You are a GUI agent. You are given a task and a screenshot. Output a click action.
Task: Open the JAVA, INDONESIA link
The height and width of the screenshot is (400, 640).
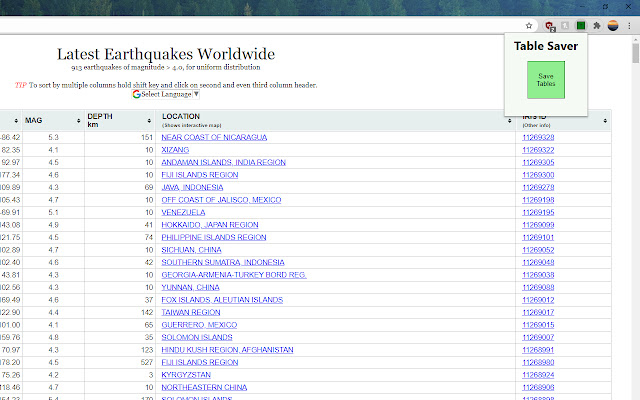point(192,187)
